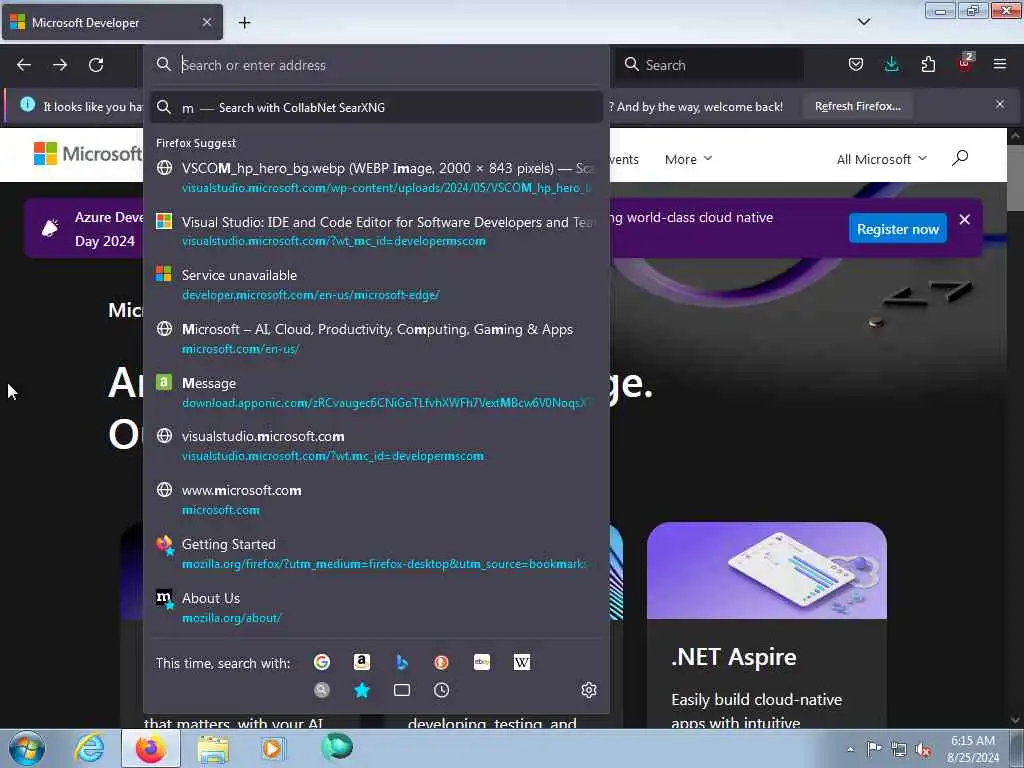Click the Refresh Firefox… button
This screenshot has width=1024, height=768.
[857, 106]
